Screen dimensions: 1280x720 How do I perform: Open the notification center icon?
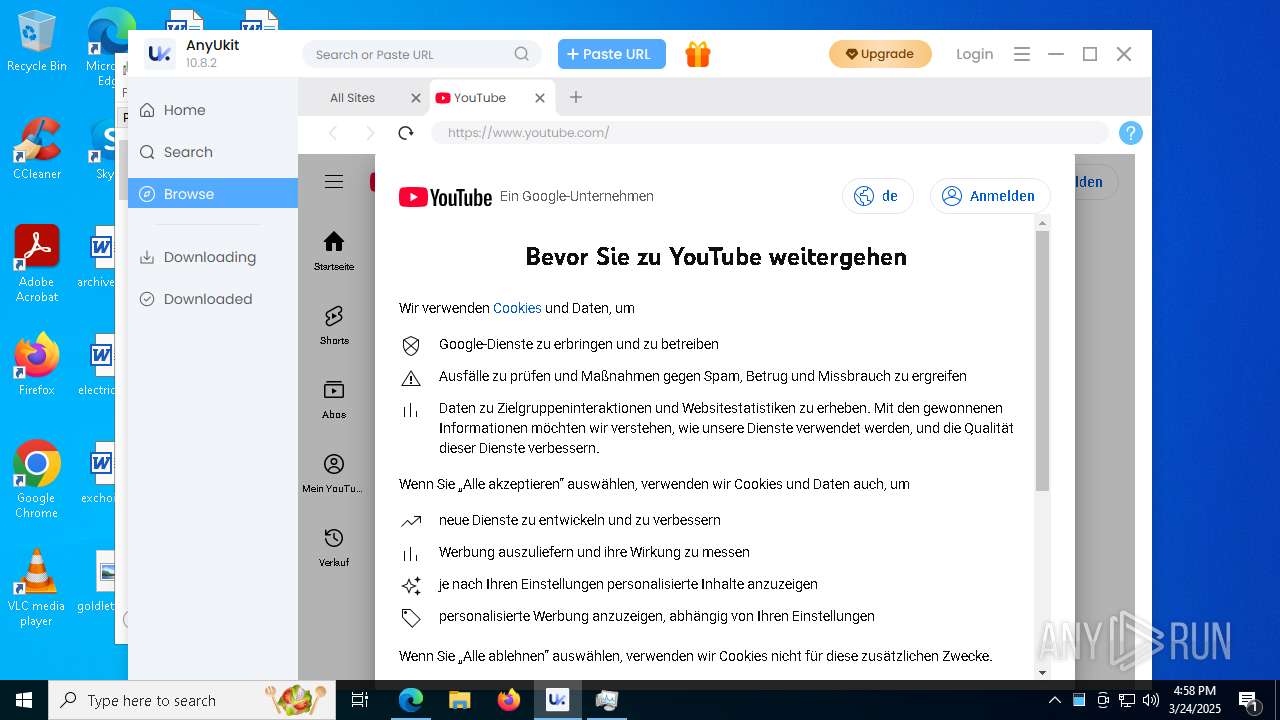[1248, 700]
